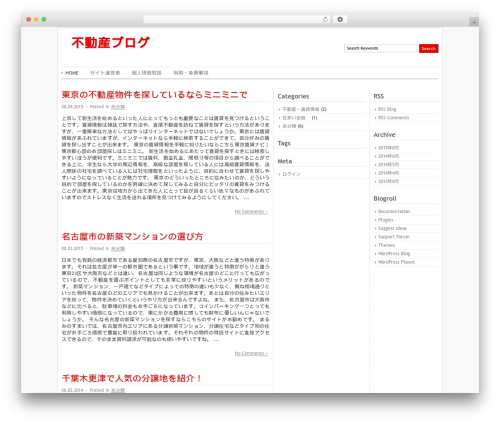Open the Suggest Ideas blogroll link
The width and height of the screenshot is (500, 423).
[x=392, y=228]
